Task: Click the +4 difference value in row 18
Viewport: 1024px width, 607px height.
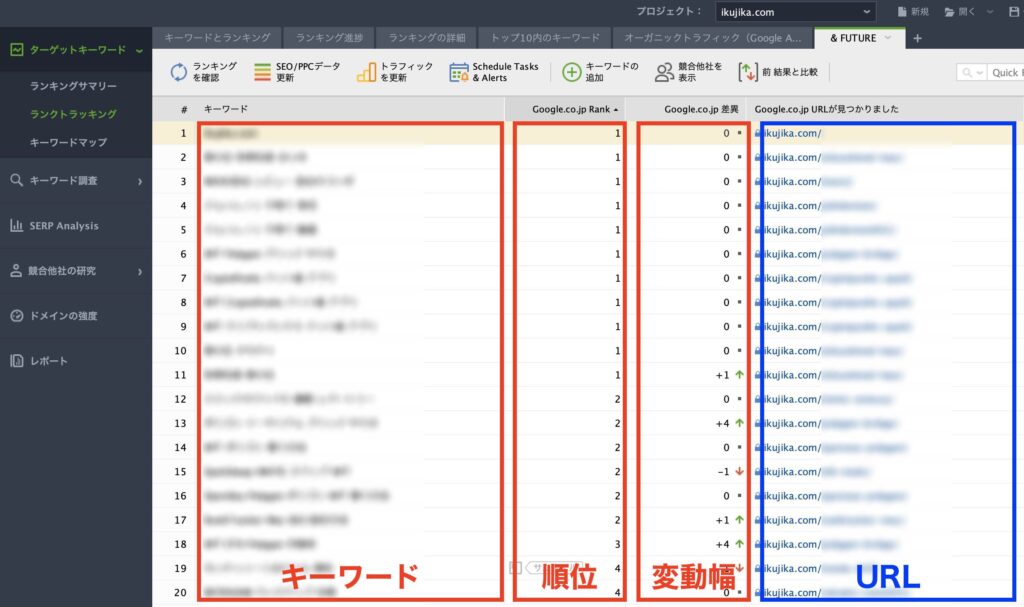Action: click(722, 544)
